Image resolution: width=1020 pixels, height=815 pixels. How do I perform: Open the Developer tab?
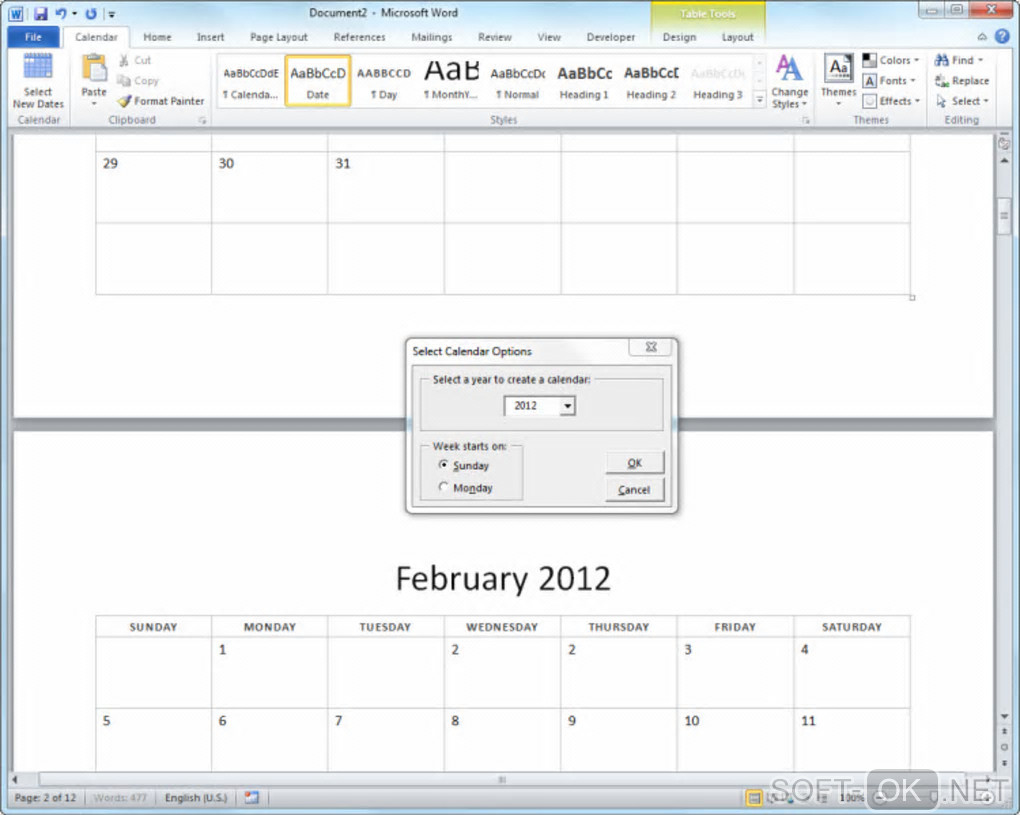pyautogui.click(x=610, y=37)
